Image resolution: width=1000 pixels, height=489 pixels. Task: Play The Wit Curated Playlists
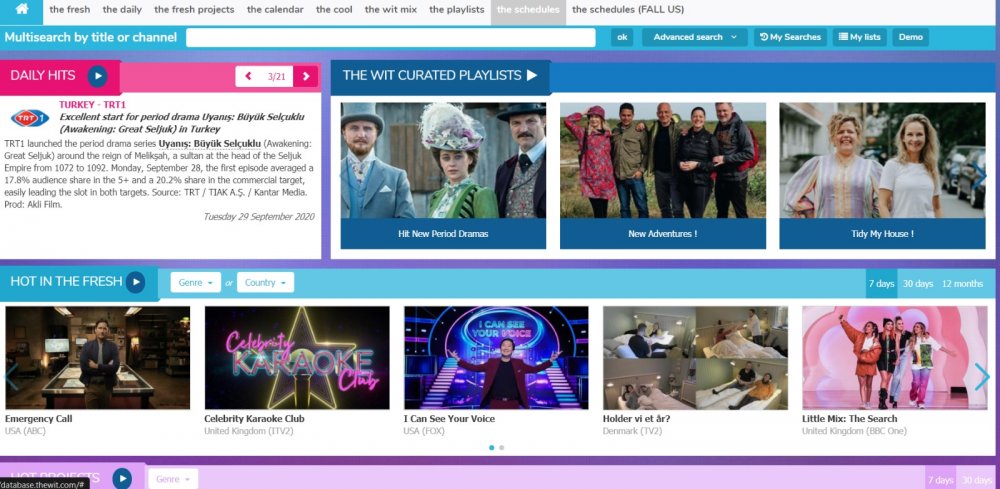(532, 75)
